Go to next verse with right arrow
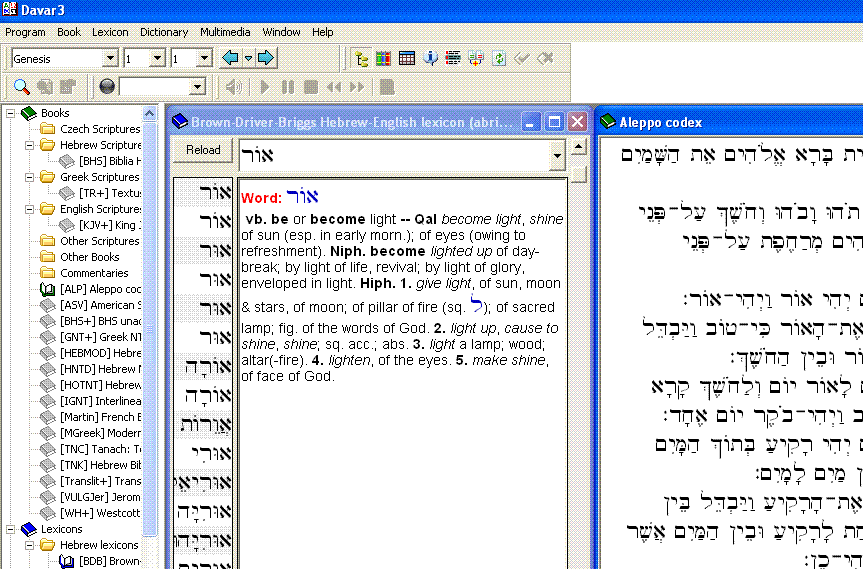Viewport: 863px width, 569px height. pos(265,58)
